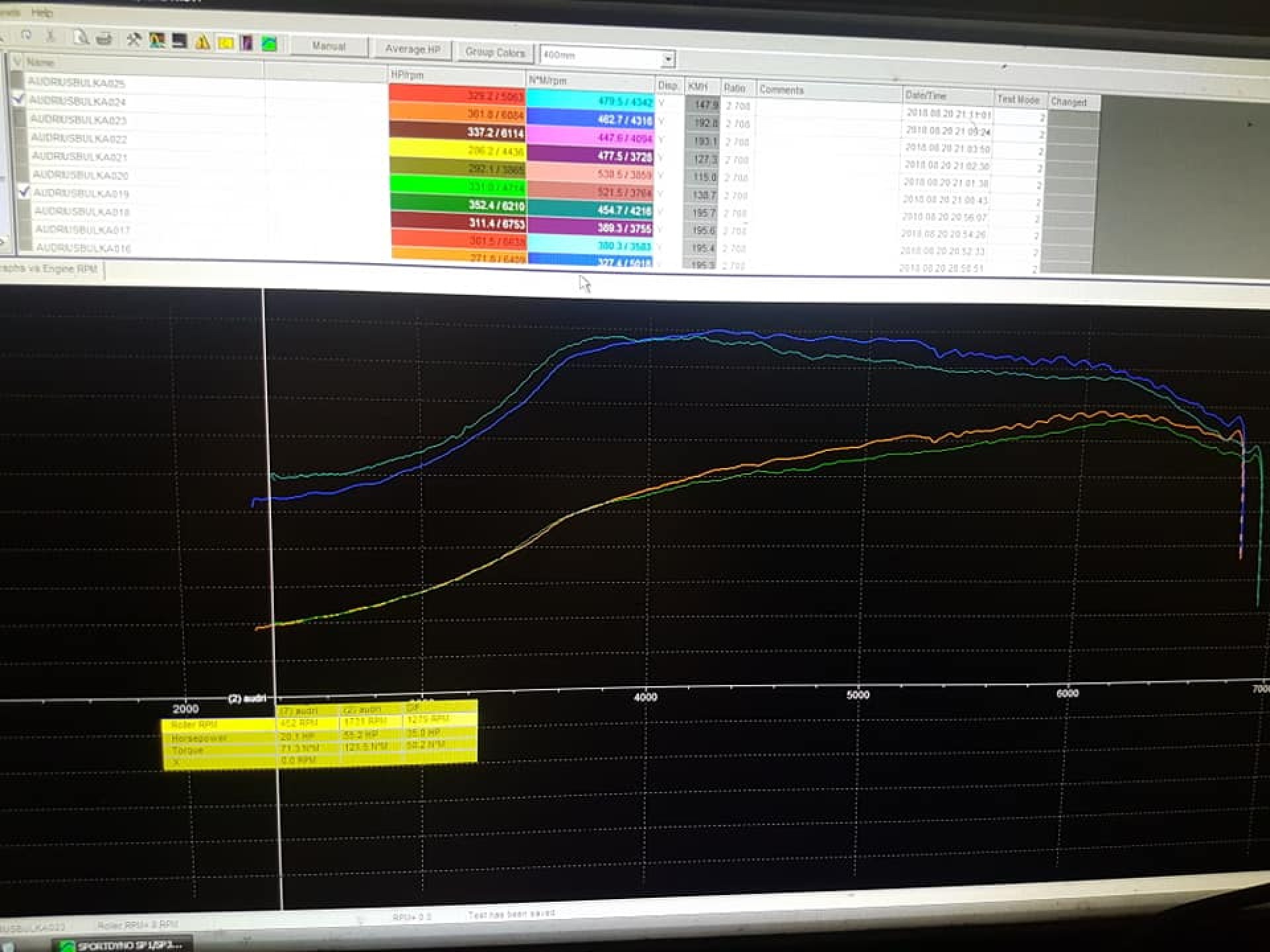
Task: Open the hammer and wrench tools icon
Action: pos(134,40)
